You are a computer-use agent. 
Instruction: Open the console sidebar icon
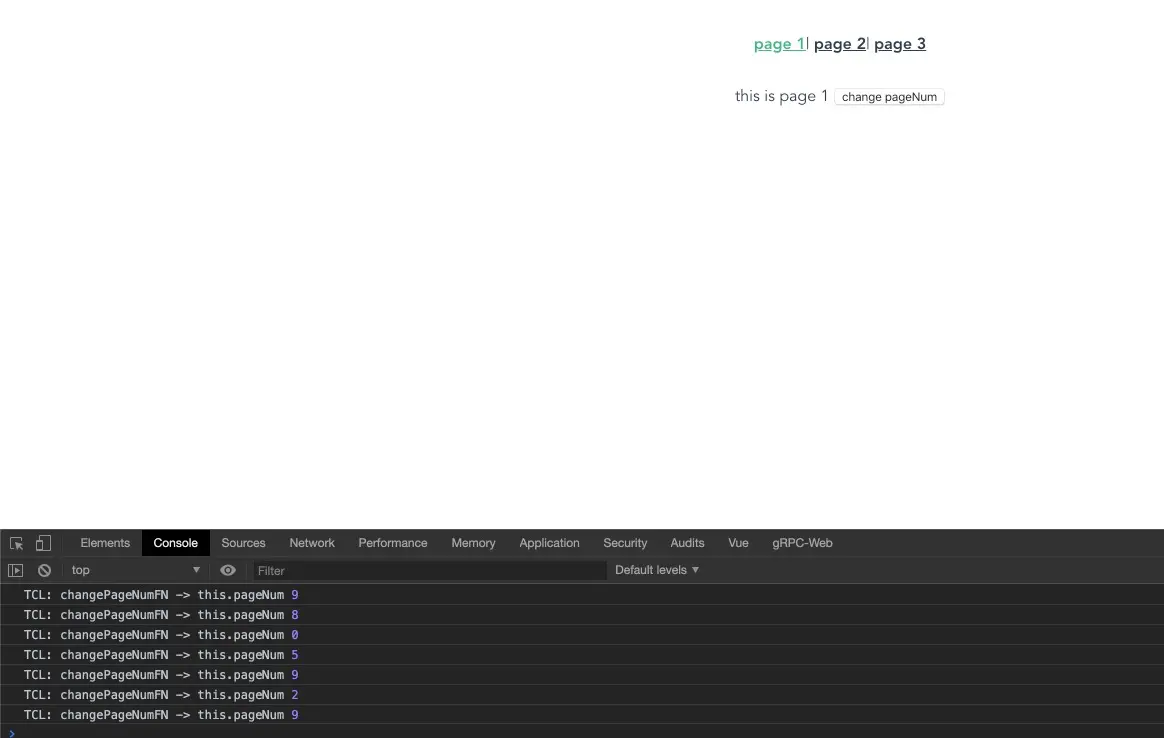click(x=15, y=569)
